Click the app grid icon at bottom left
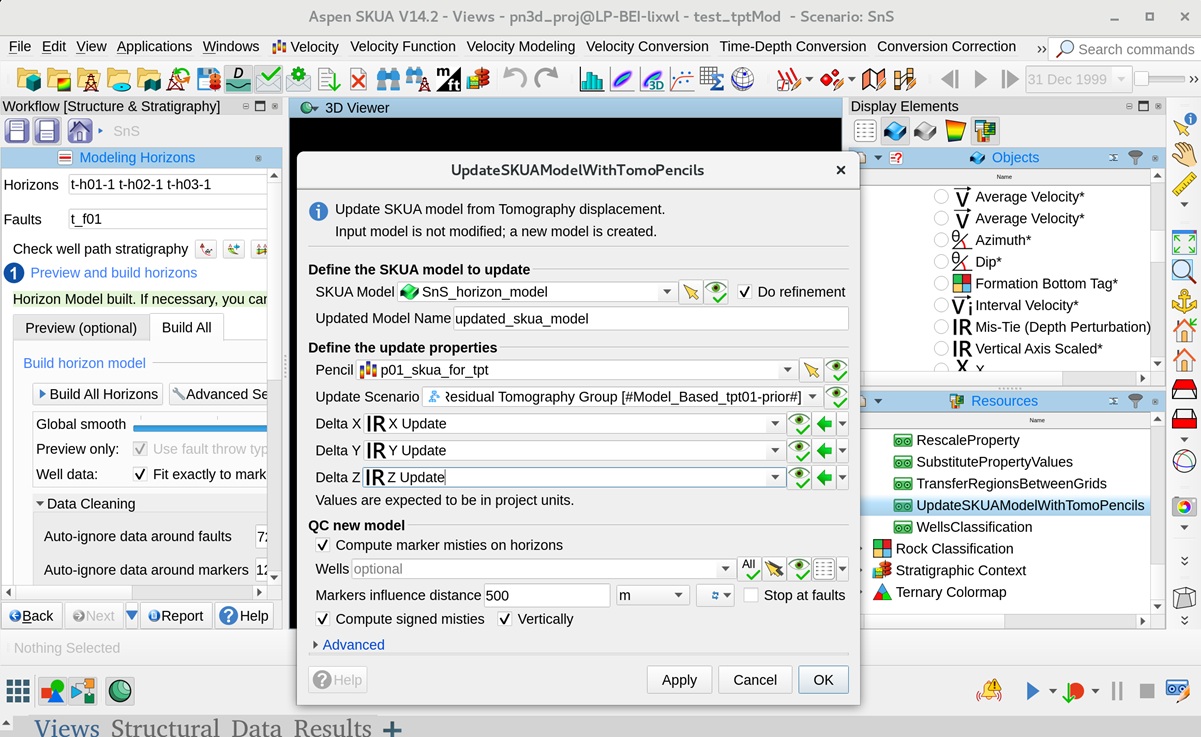The height and width of the screenshot is (737, 1201). [18, 691]
